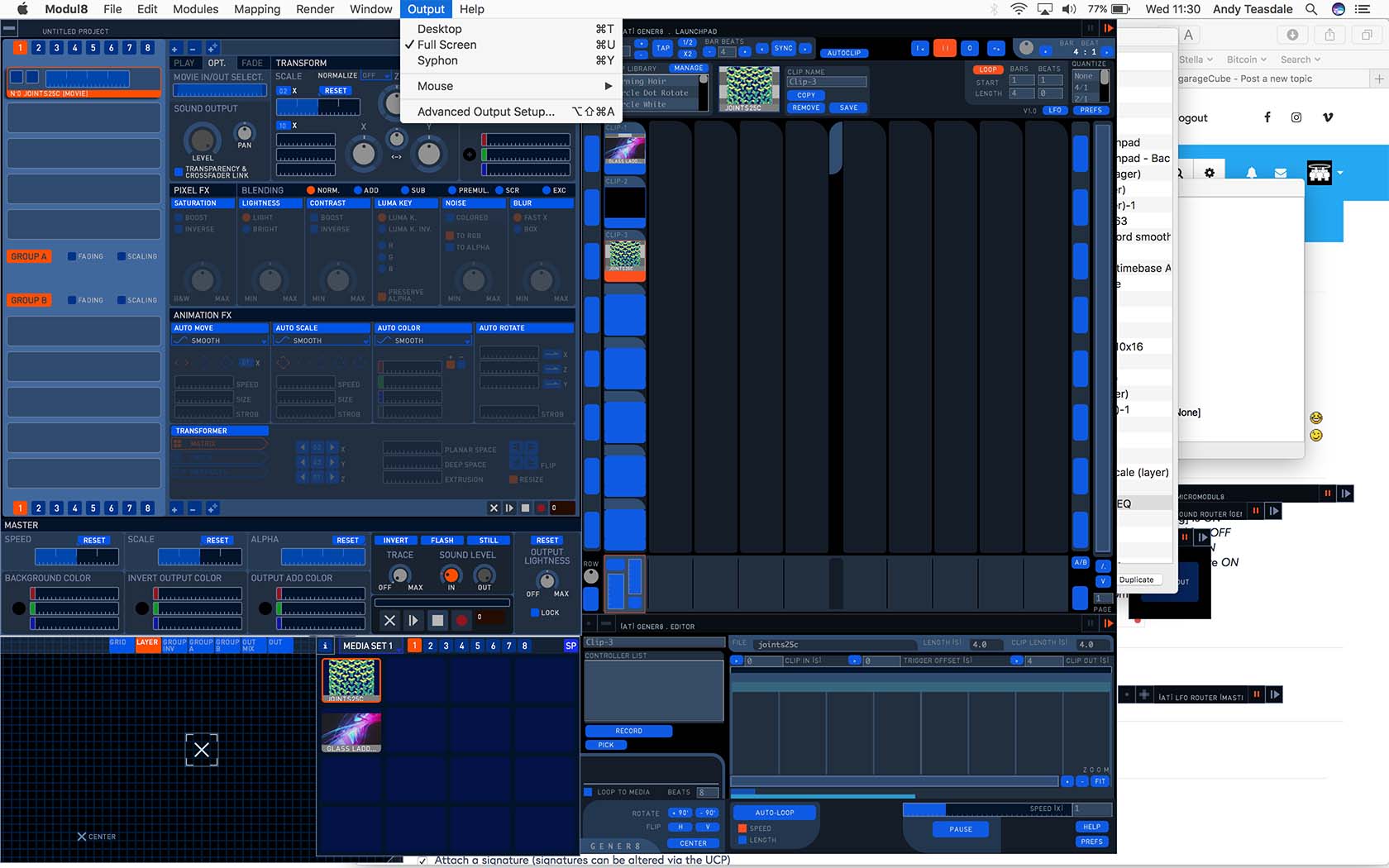This screenshot has height=868, width=1389.
Task: Open the Render menu in menu bar
Action: click(315, 9)
